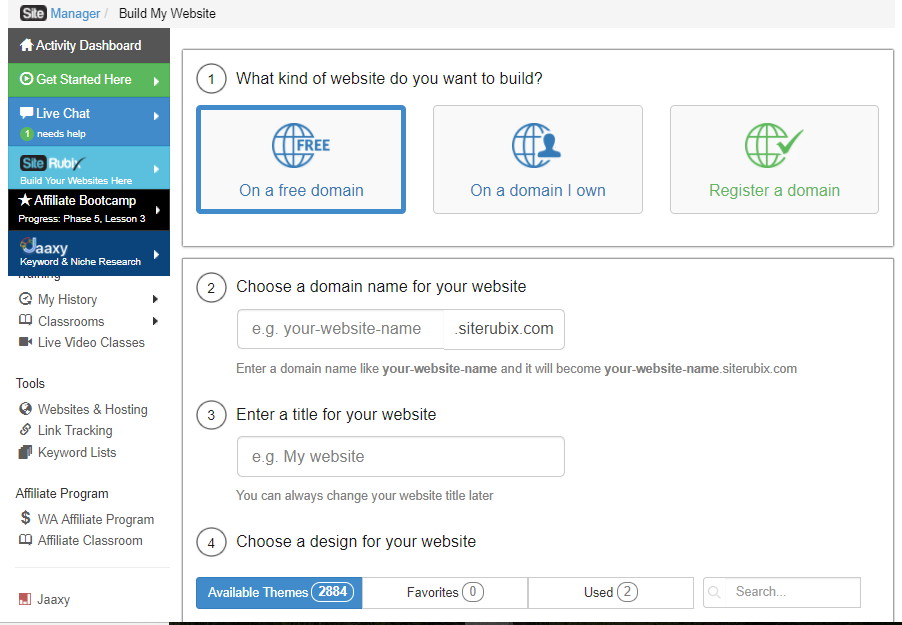The width and height of the screenshot is (902, 625).
Task: Expand the Affiliate Bootcamp submenu arrow
Action: click(157, 210)
